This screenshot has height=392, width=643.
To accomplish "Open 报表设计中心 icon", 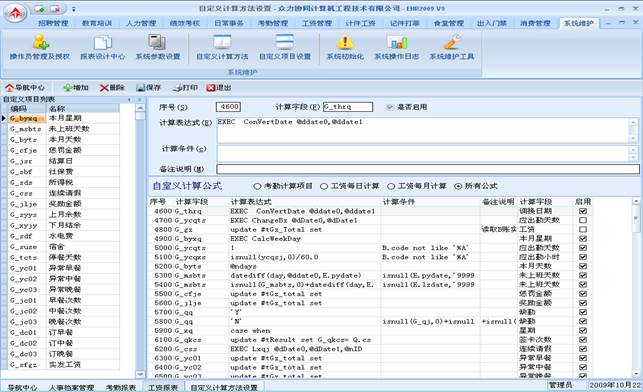I will point(103,48).
